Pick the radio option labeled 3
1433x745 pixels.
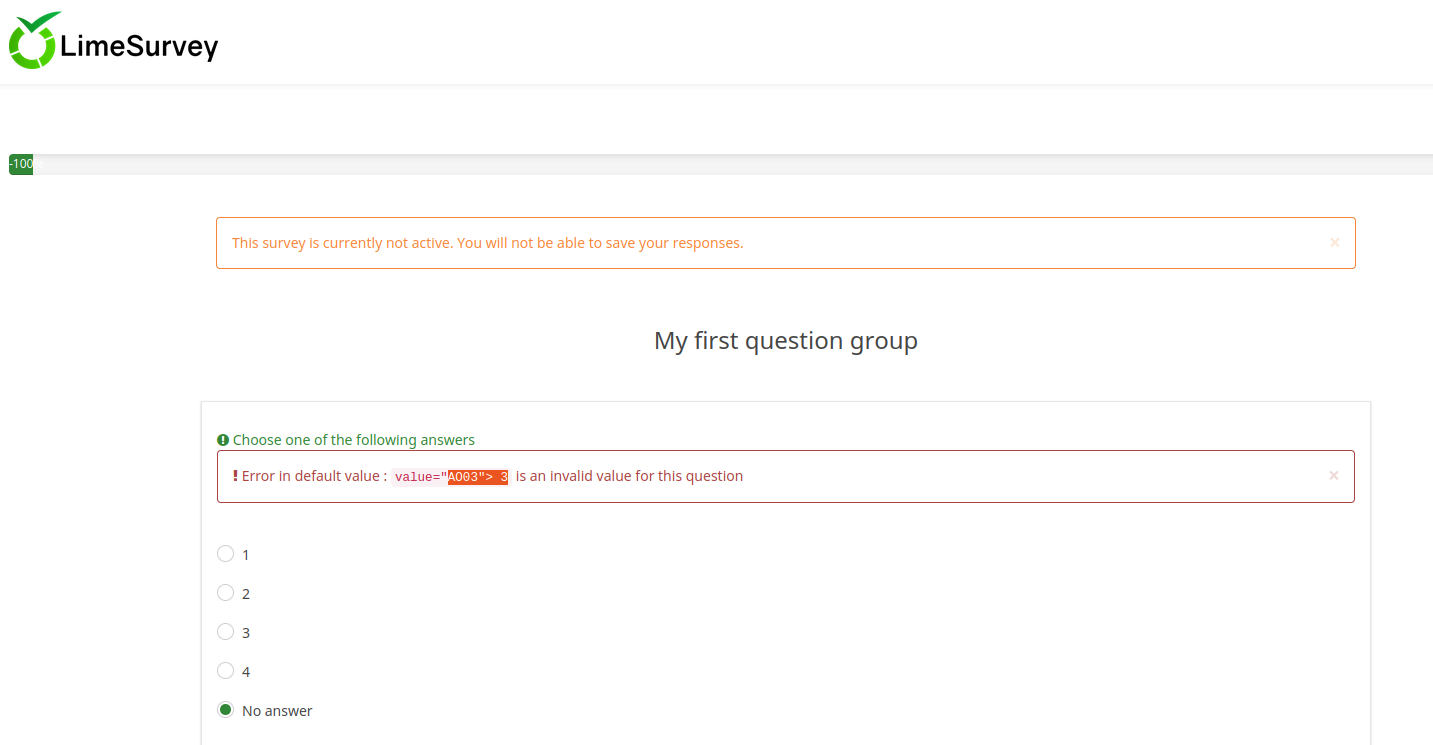click(226, 632)
